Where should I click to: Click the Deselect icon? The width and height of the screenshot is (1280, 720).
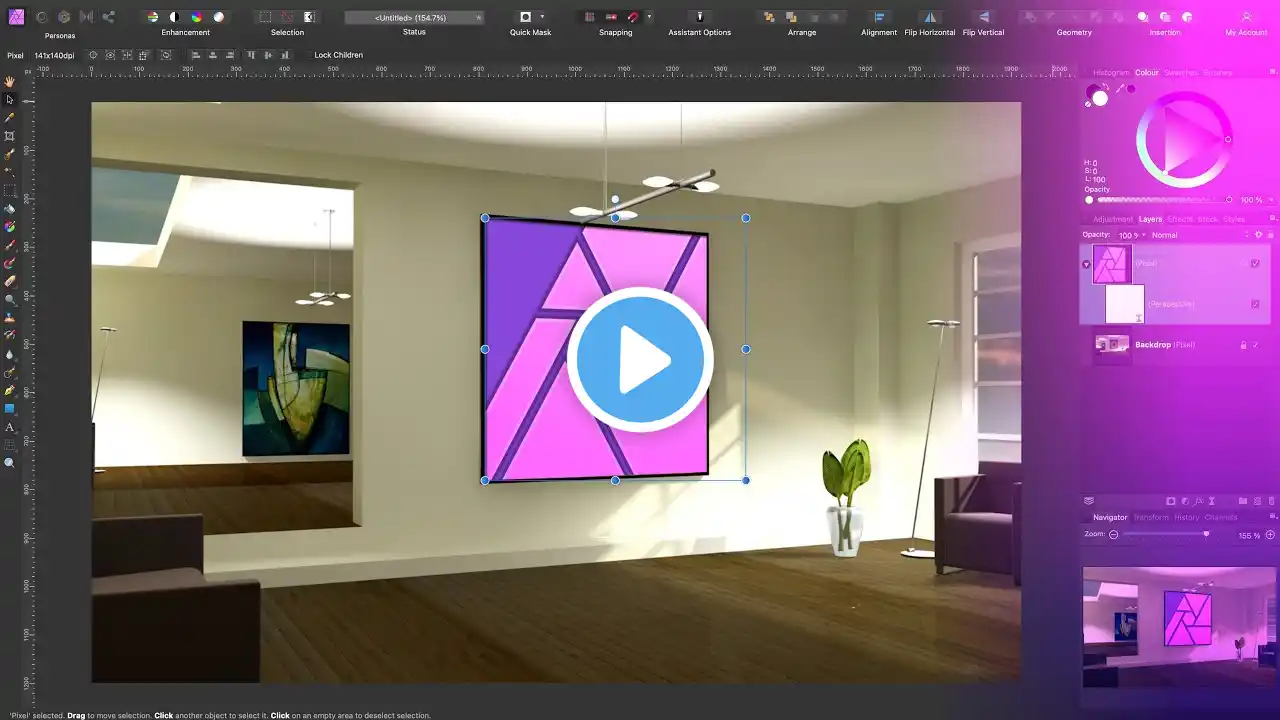tap(287, 17)
